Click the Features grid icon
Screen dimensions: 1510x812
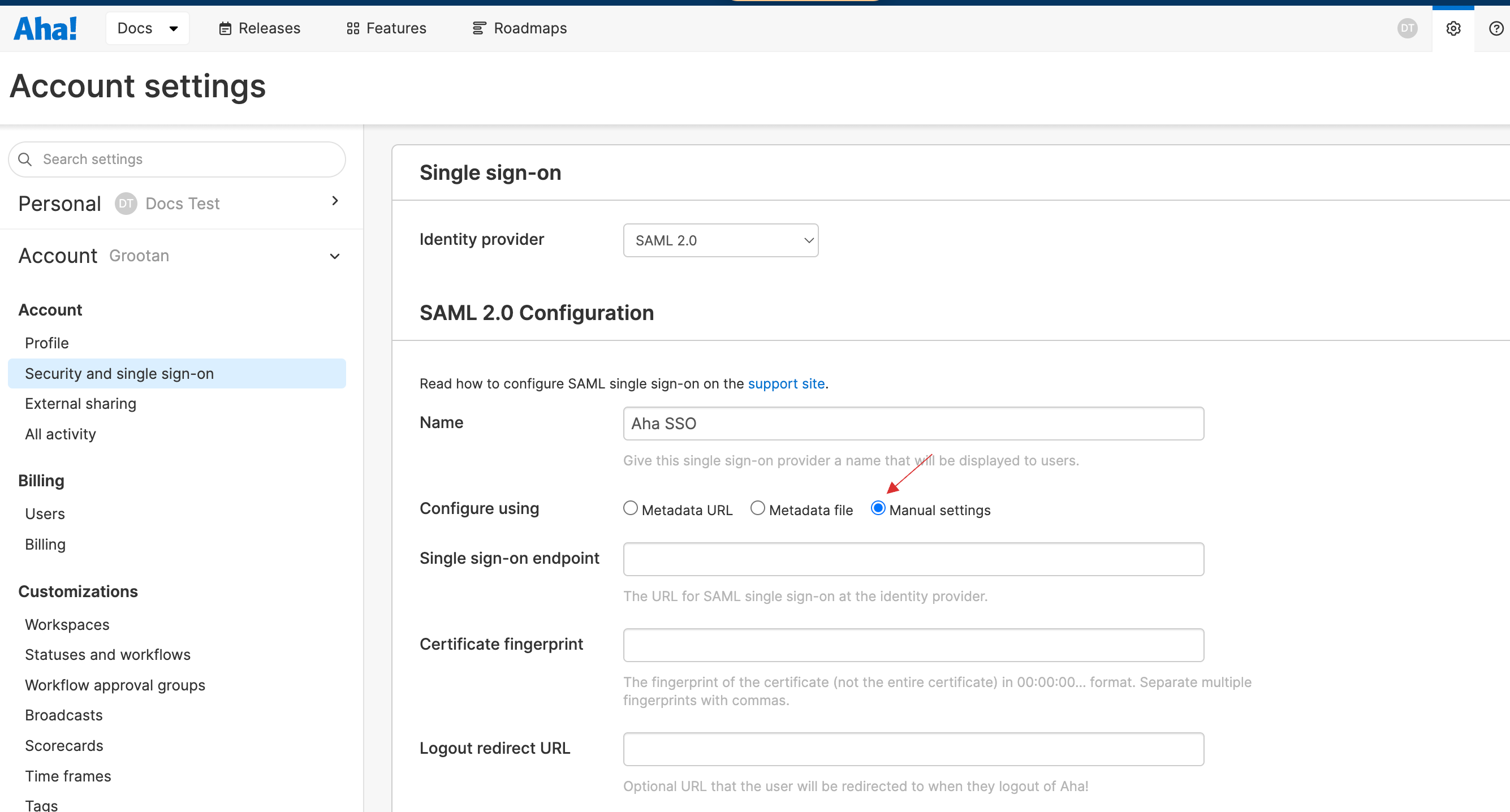click(x=353, y=28)
